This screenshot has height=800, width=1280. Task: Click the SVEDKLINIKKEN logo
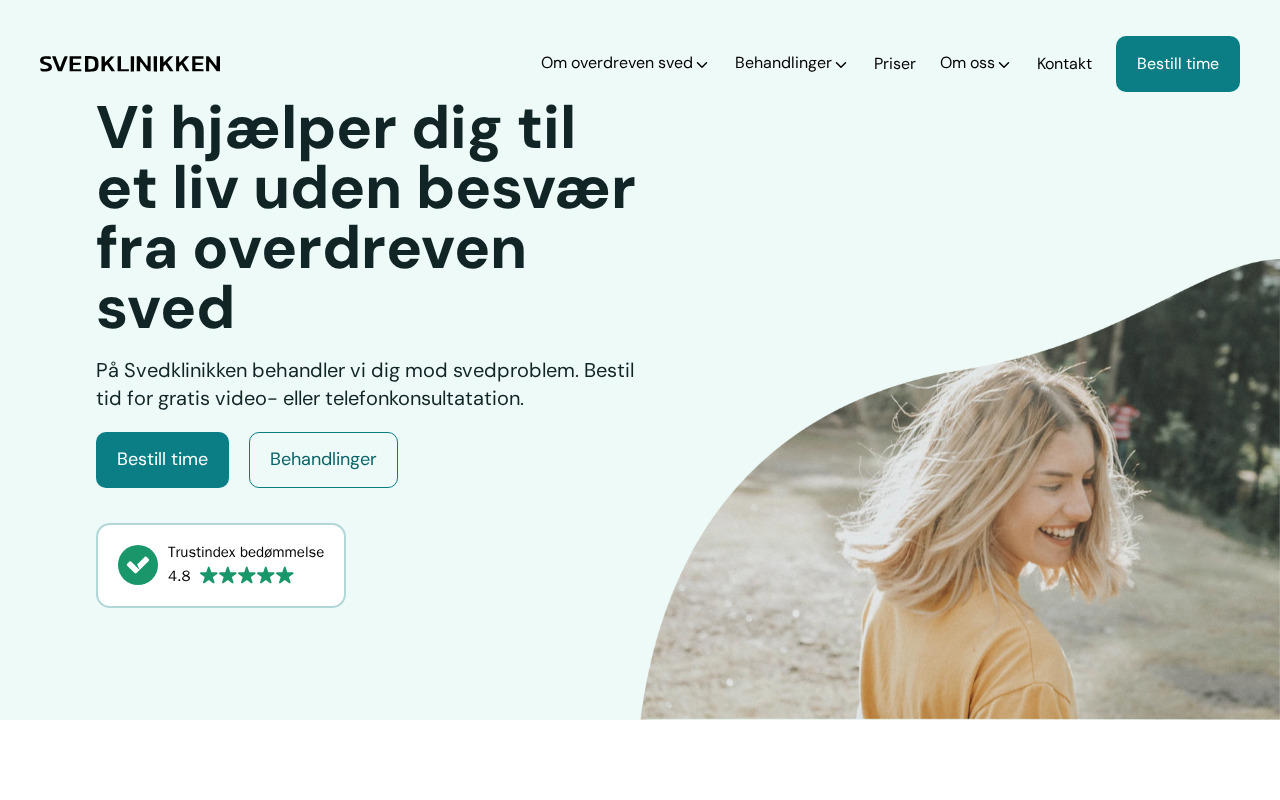[x=130, y=64]
